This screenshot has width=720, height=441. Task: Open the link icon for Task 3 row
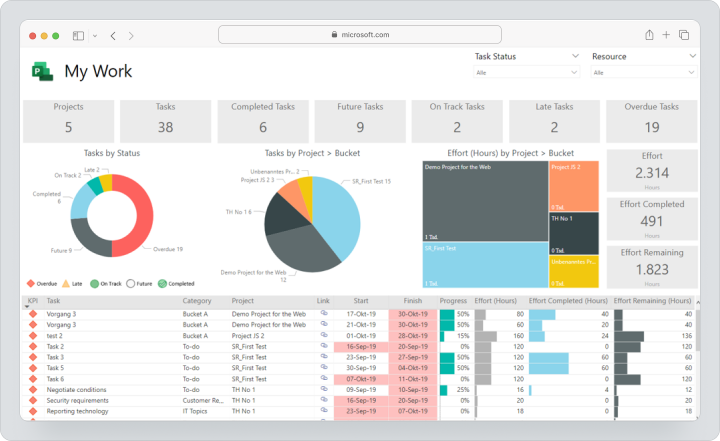(x=324, y=357)
